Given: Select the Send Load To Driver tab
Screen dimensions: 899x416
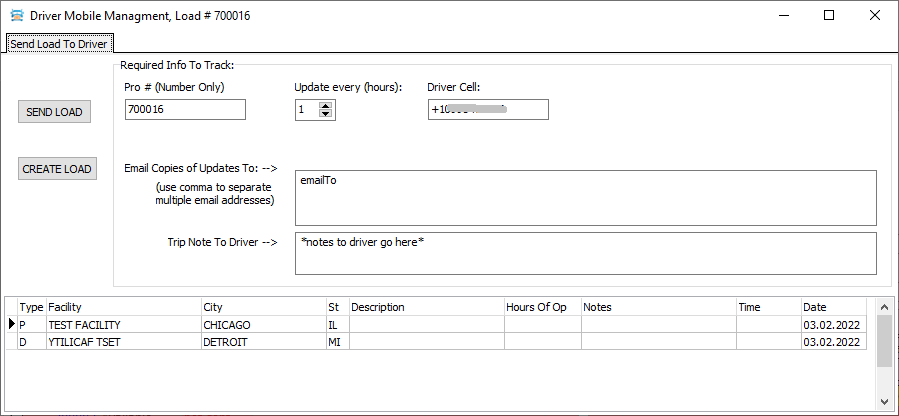Looking at the screenshot, I should pos(58,44).
